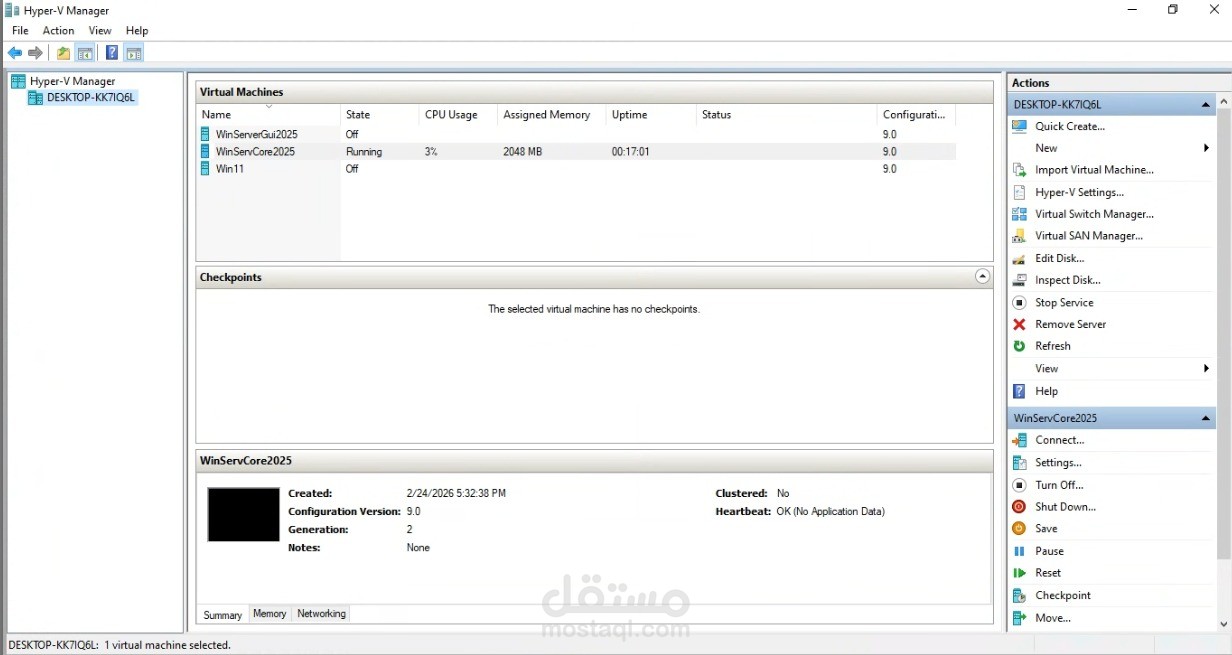The height and width of the screenshot is (655, 1232).
Task: Click the red Remove Server X icon
Action: point(1019,324)
